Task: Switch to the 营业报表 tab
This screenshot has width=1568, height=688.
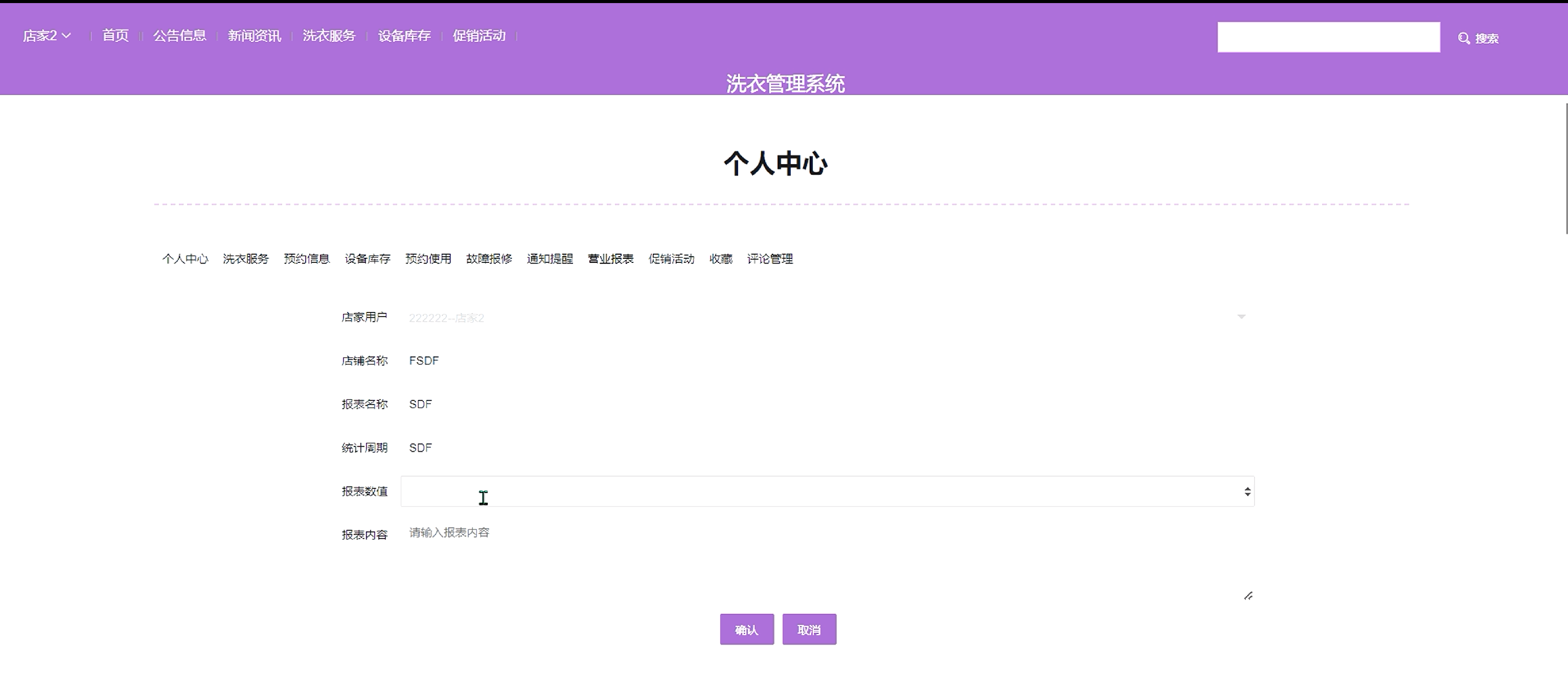Action: 610,259
